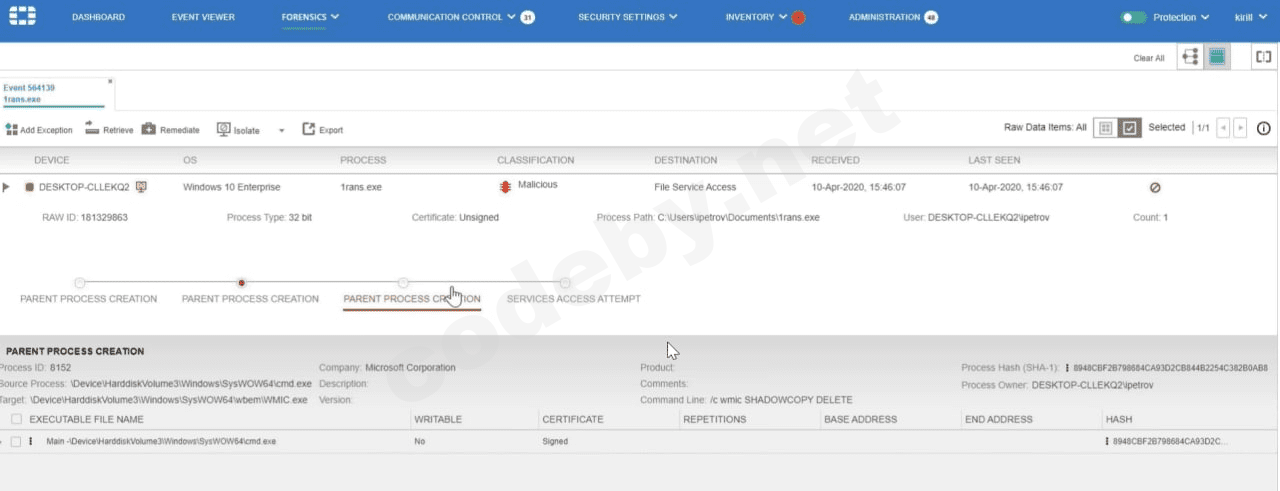Image resolution: width=1280 pixels, height=491 pixels.
Task: Click the Clear All link
Action: pos(1148,58)
